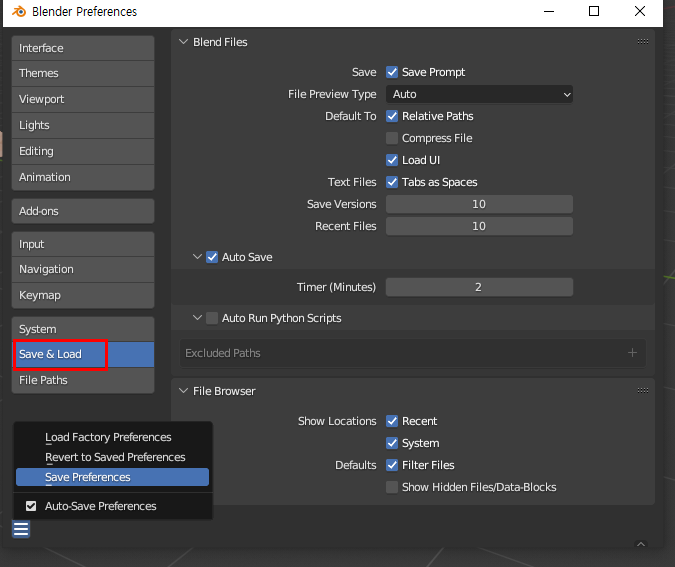Select the Lights tab

83,125
